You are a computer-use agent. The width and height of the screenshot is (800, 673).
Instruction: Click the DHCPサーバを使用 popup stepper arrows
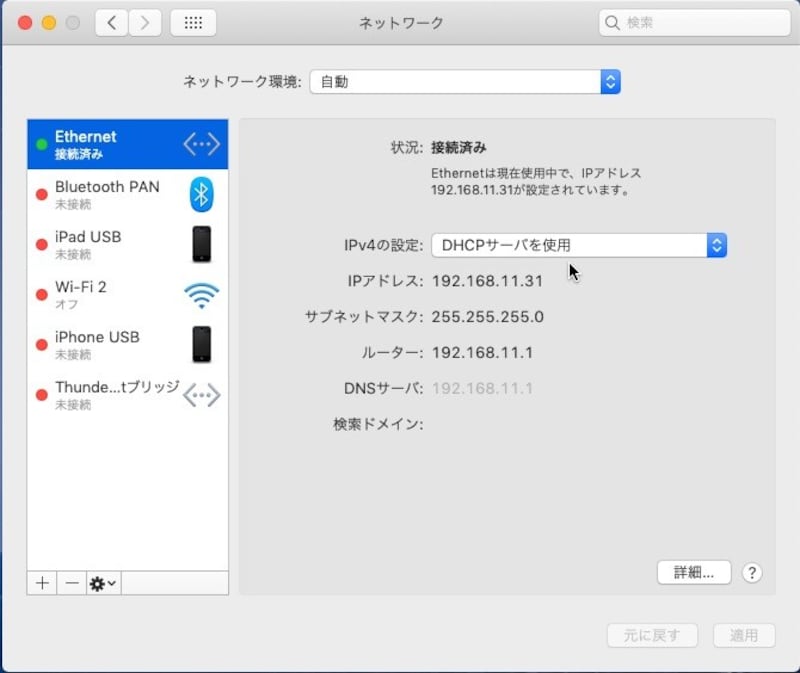click(716, 244)
